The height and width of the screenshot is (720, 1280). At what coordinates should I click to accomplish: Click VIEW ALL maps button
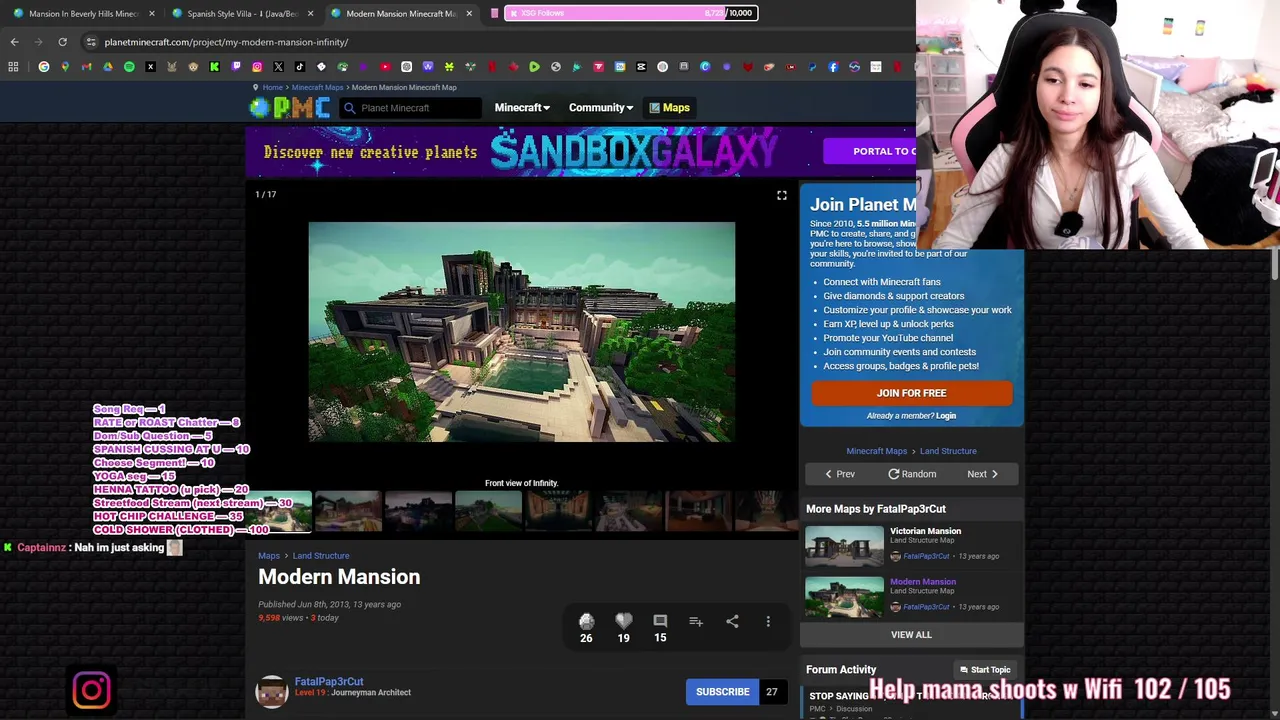point(911,634)
